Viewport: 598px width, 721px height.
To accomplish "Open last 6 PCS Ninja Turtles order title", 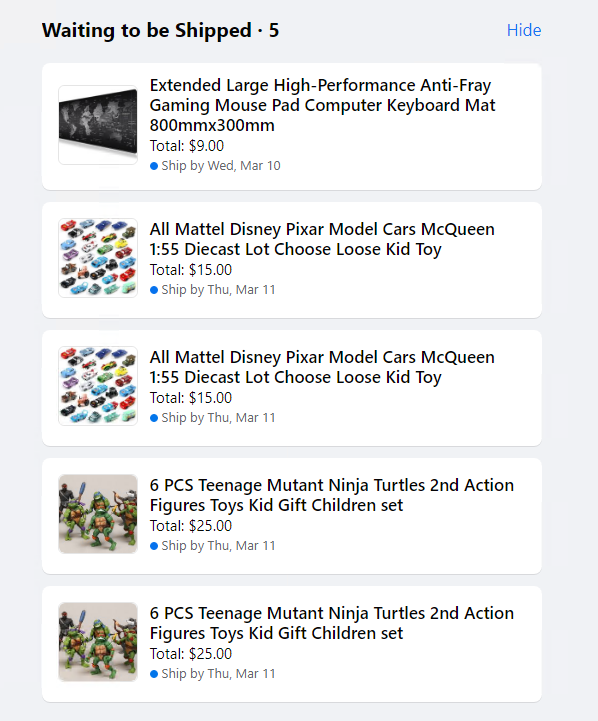I will 331,623.
